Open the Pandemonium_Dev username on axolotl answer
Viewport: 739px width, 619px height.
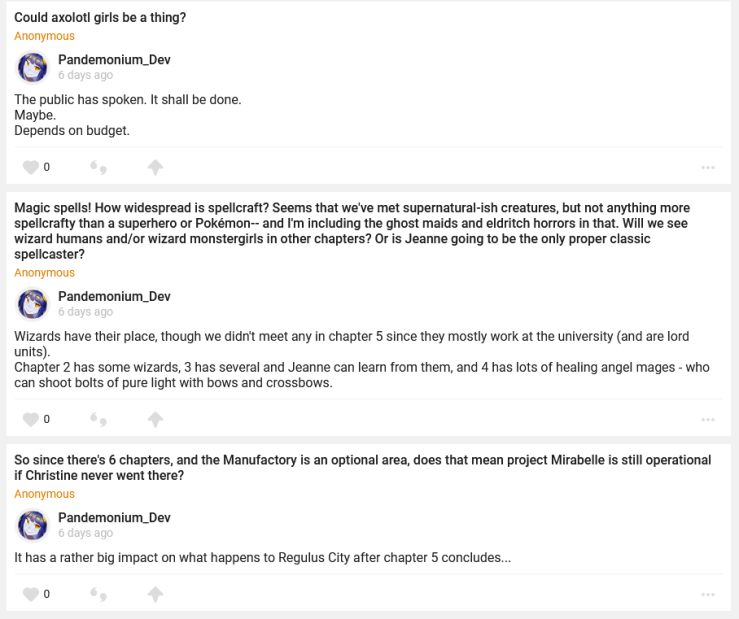click(114, 60)
